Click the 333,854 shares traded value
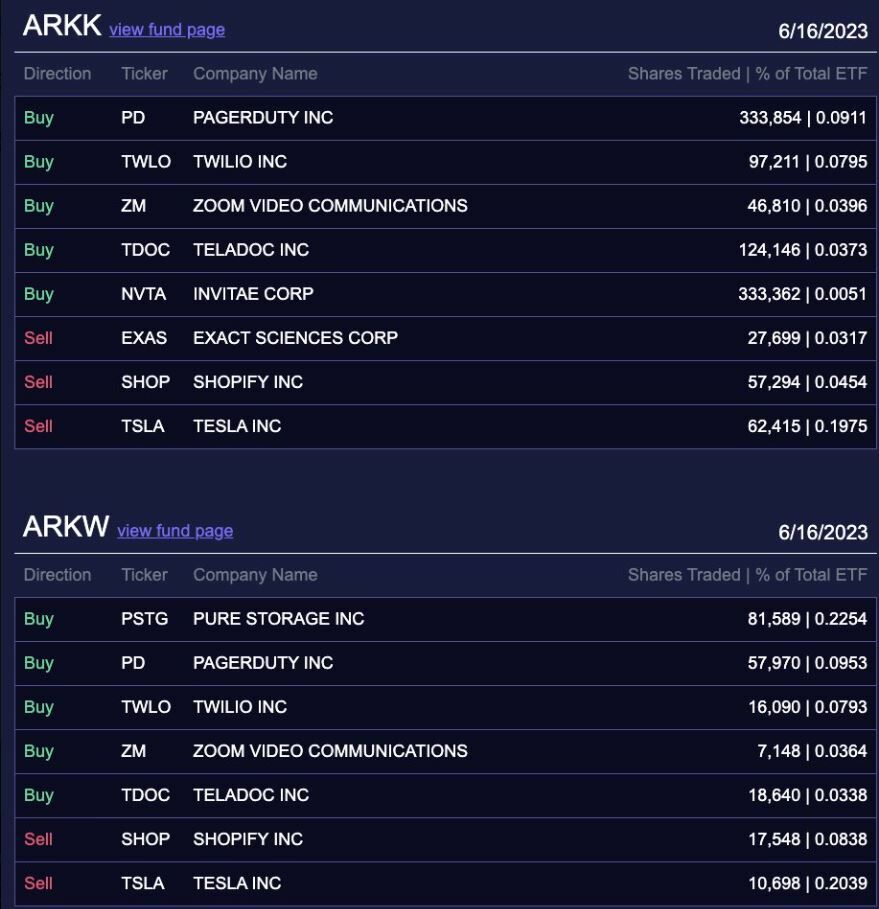The width and height of the screenshot is (879, 909). coord(770,118)
